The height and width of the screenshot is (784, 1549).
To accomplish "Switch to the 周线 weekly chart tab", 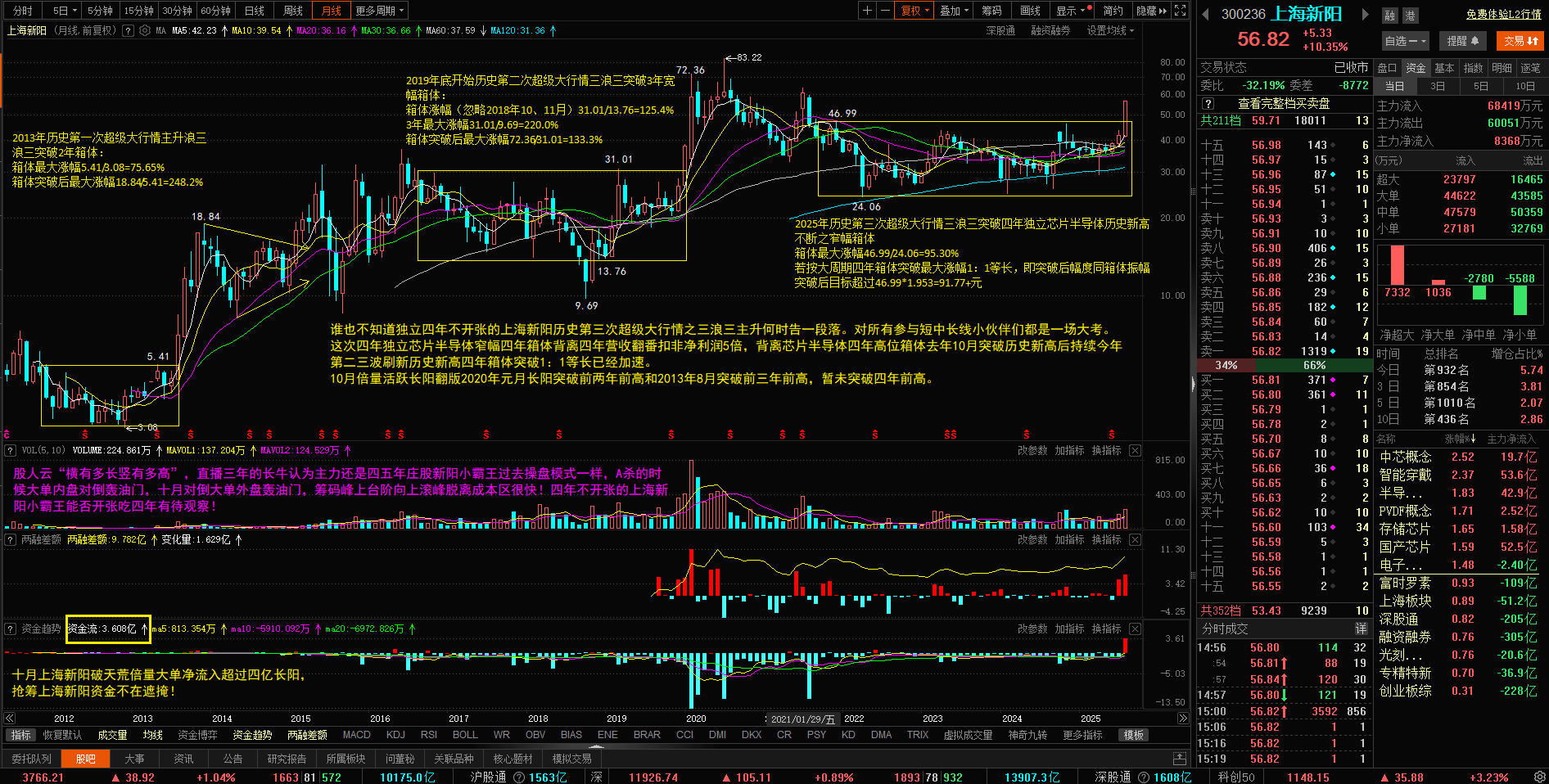I will click(x=293, y=11).
